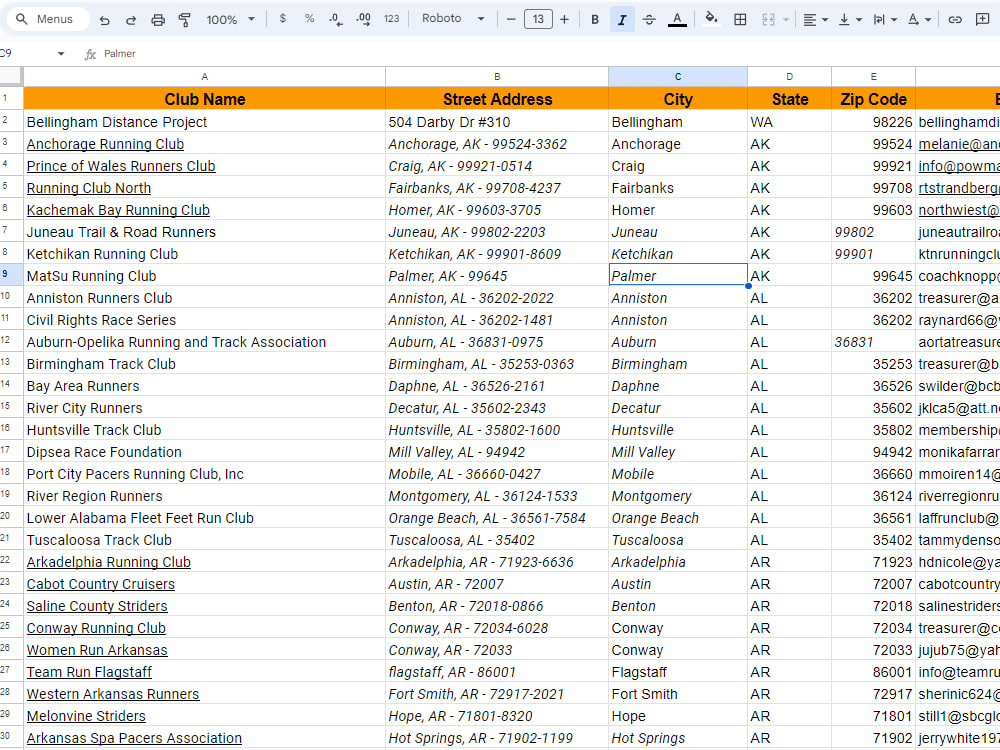Open borders menu icon
The height and width of the screenshot is (750, 1000).
(740, 19)
